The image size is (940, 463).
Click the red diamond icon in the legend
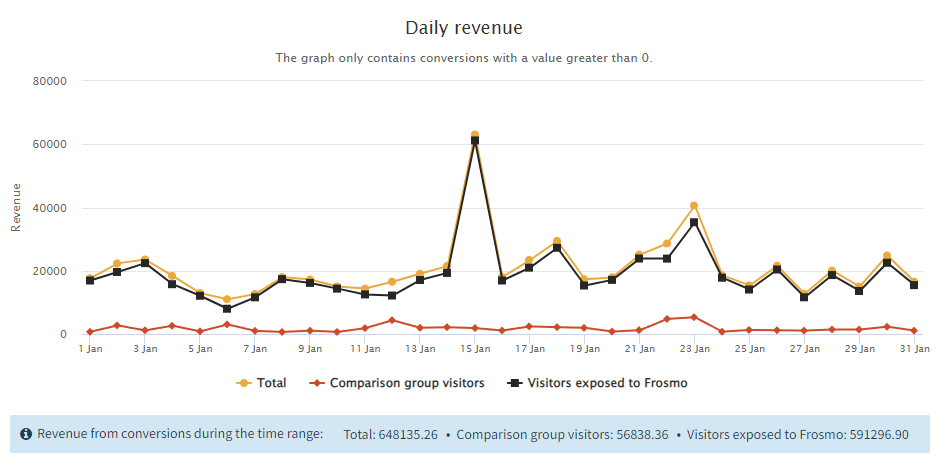[x=314, y=383]
